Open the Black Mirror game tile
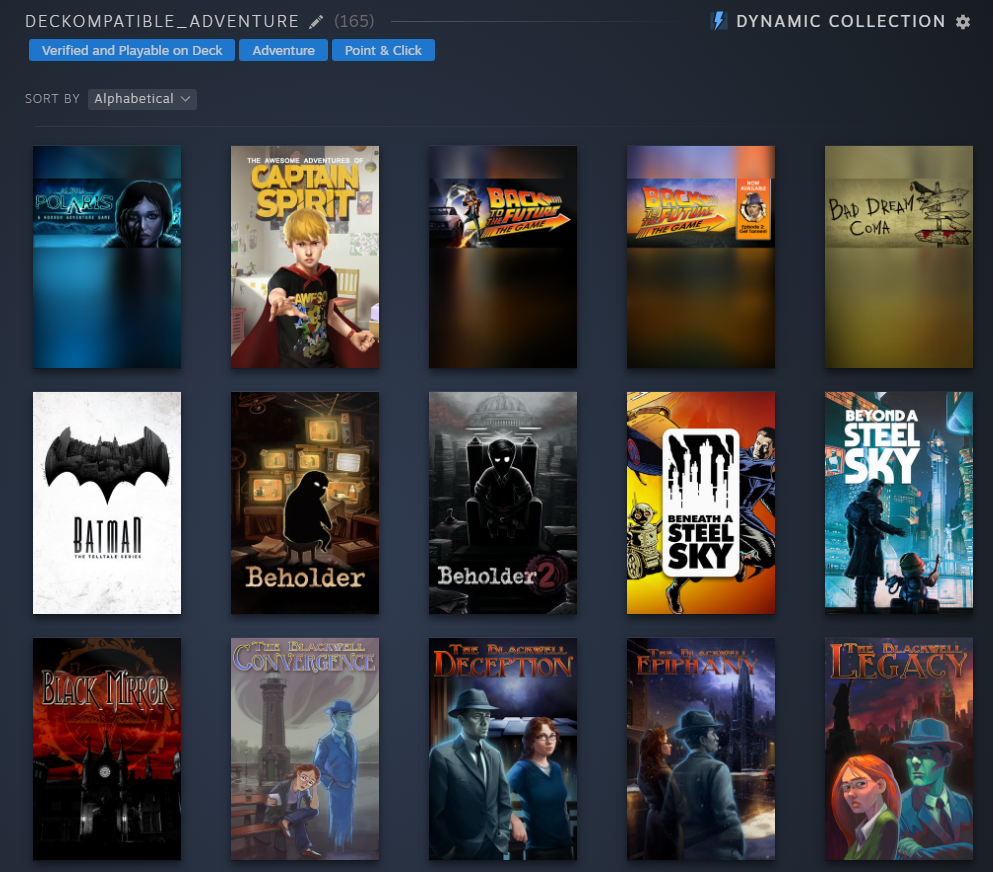The width and height of the screenshot is (993, 872). [x=107, y=749]
